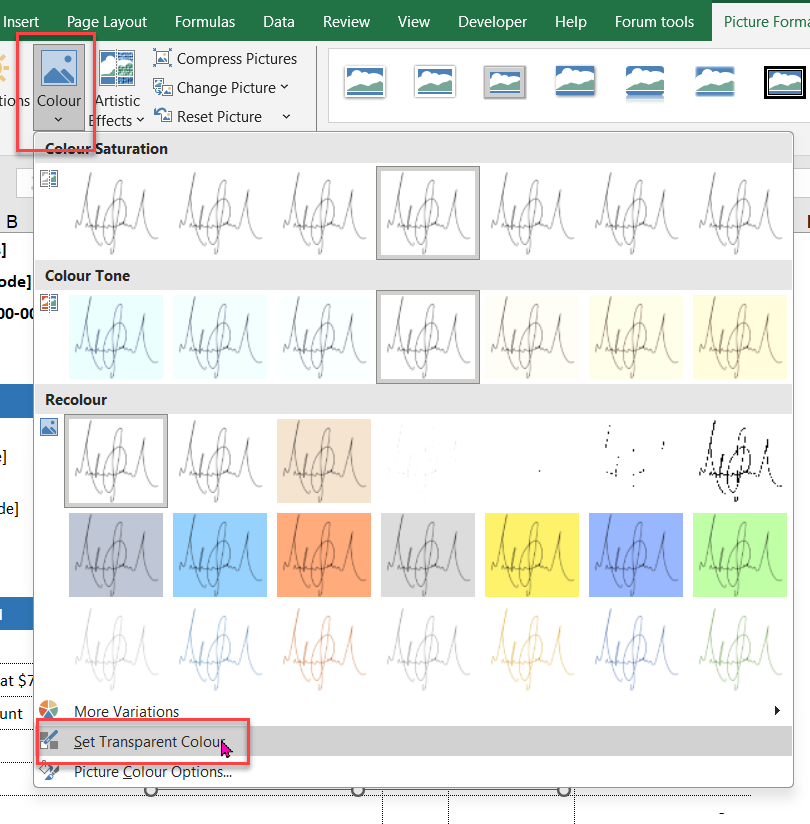Select the orange recolour swatch

[324, 555]
